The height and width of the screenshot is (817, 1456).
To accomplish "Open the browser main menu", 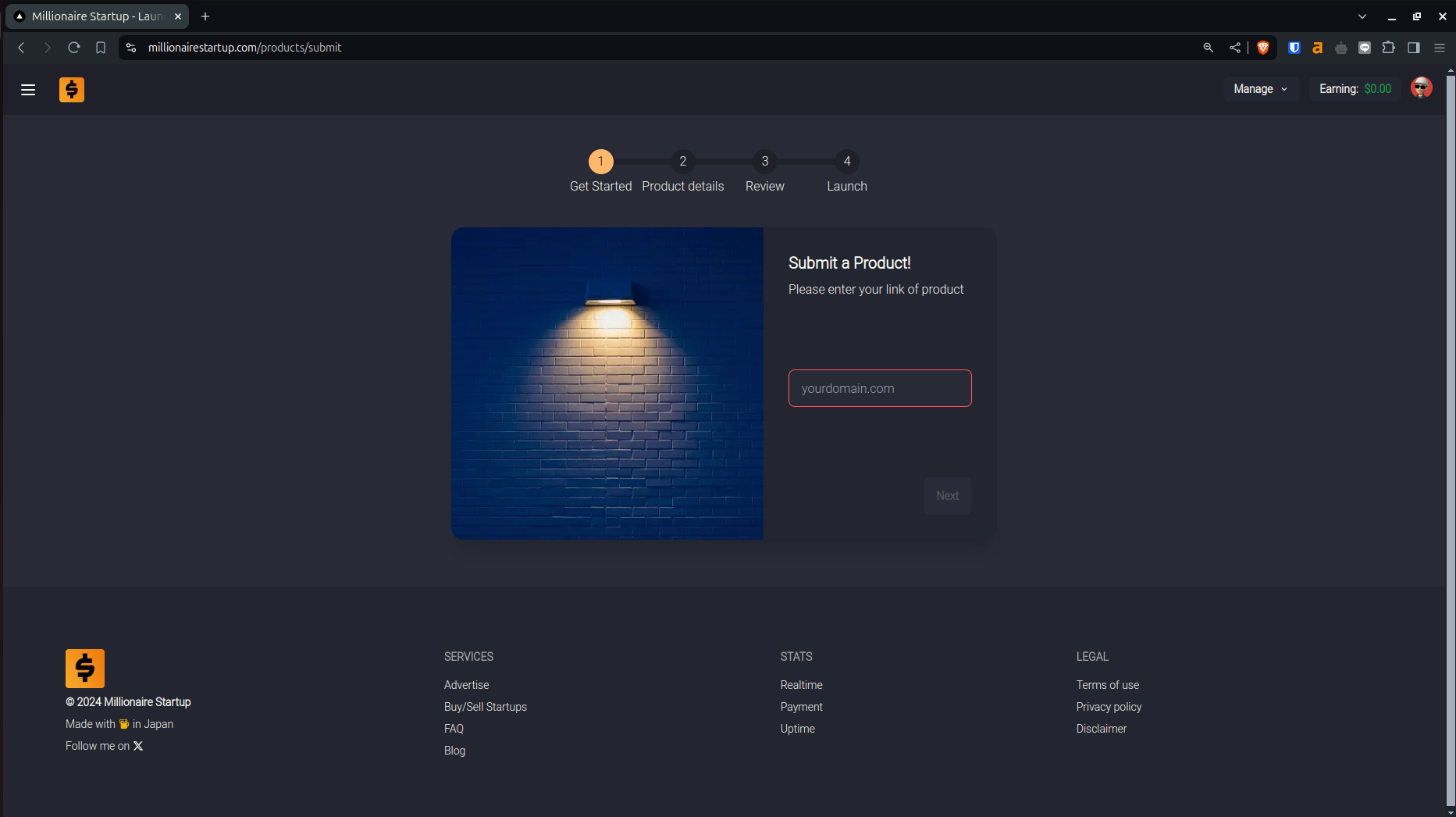I will [x=1439, y=48].
